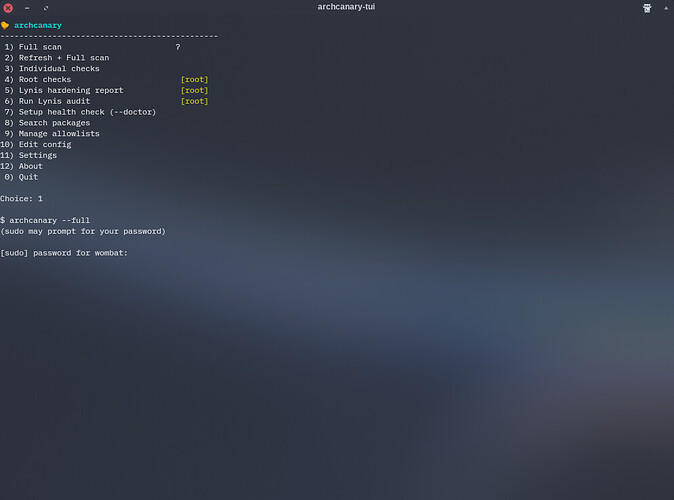Close the archcanary-tui window

(8, 8)
